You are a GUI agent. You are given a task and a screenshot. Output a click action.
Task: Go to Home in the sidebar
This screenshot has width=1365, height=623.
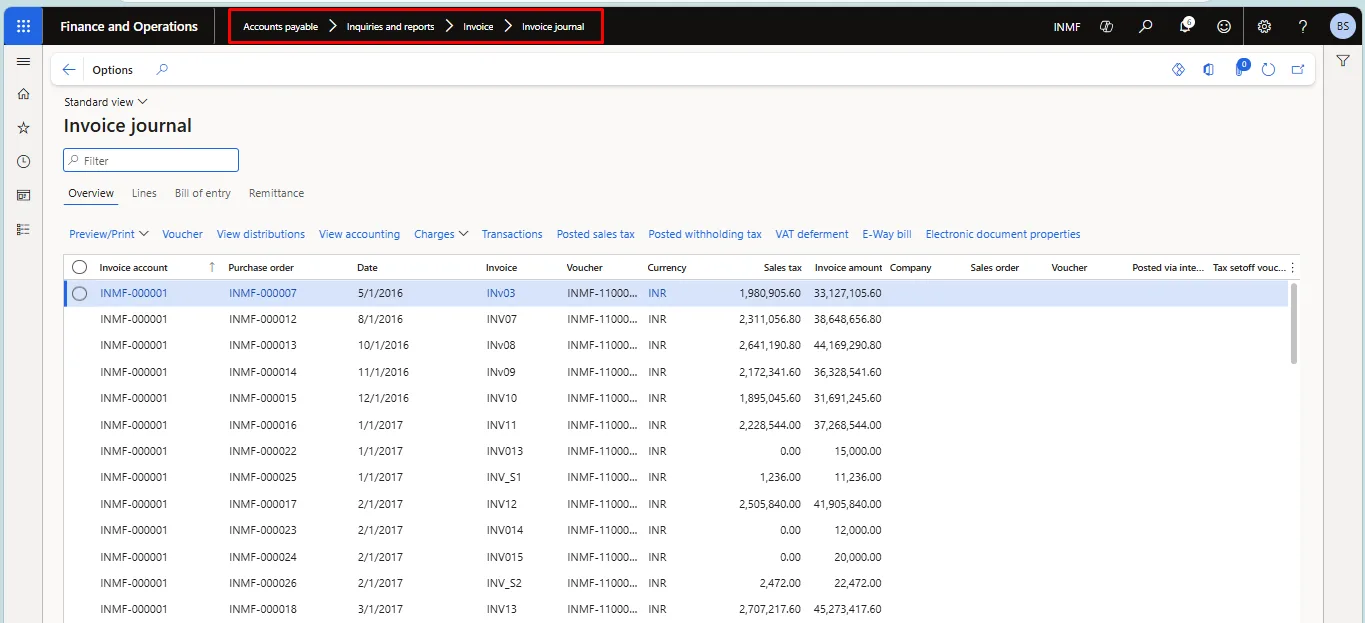click(x=23, y=94)
